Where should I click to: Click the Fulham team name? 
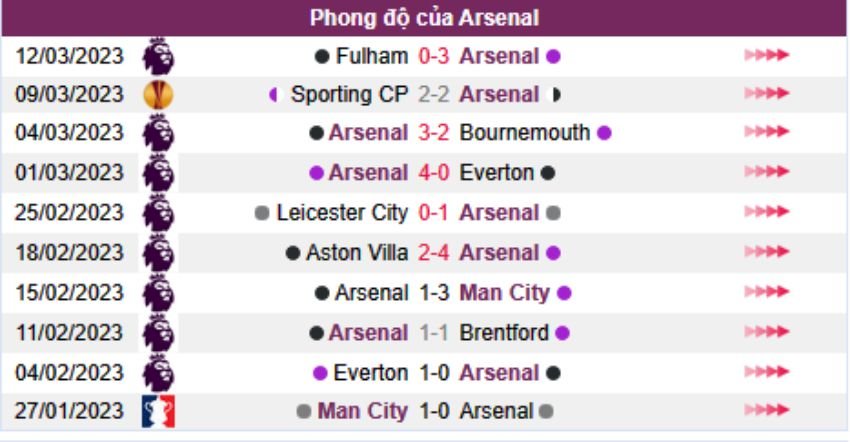(372, 56)
